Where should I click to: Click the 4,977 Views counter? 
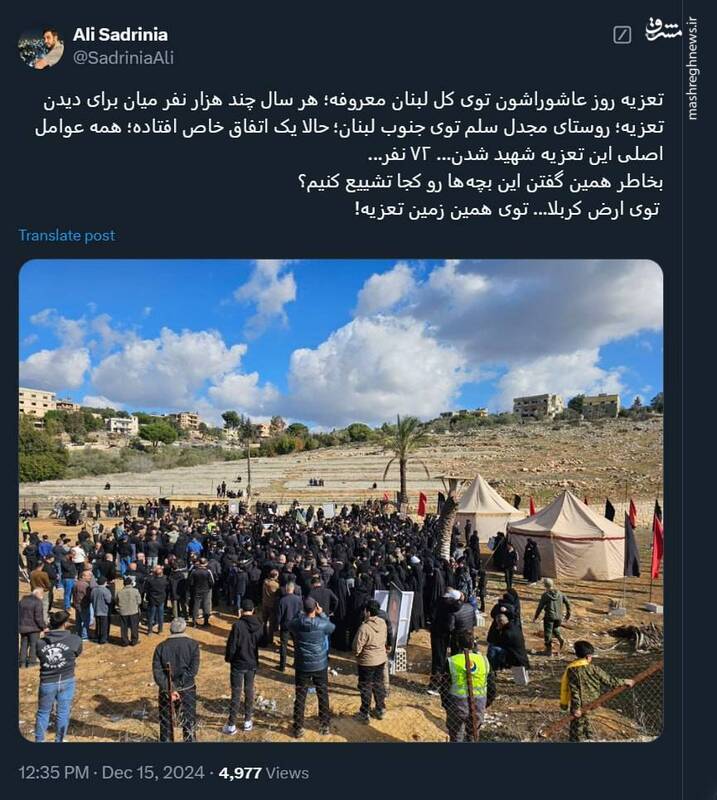[264, 772]
